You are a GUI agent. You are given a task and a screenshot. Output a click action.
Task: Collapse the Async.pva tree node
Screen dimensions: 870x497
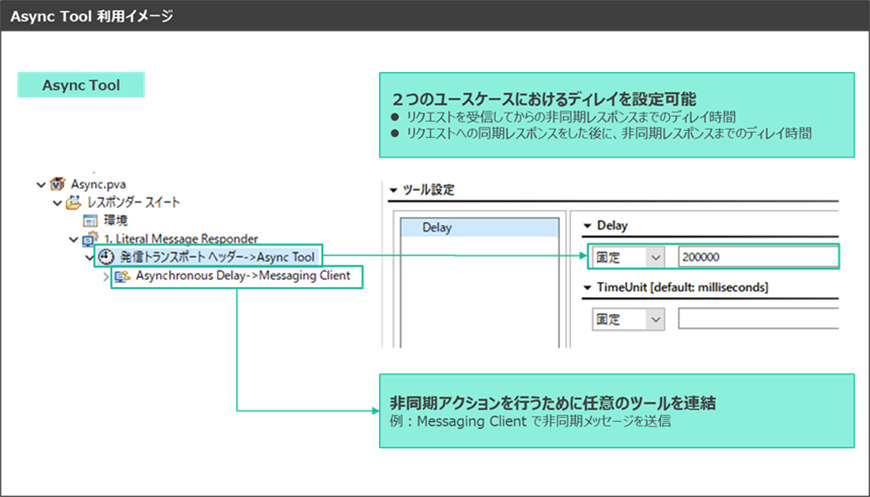[x=41, y=185]
